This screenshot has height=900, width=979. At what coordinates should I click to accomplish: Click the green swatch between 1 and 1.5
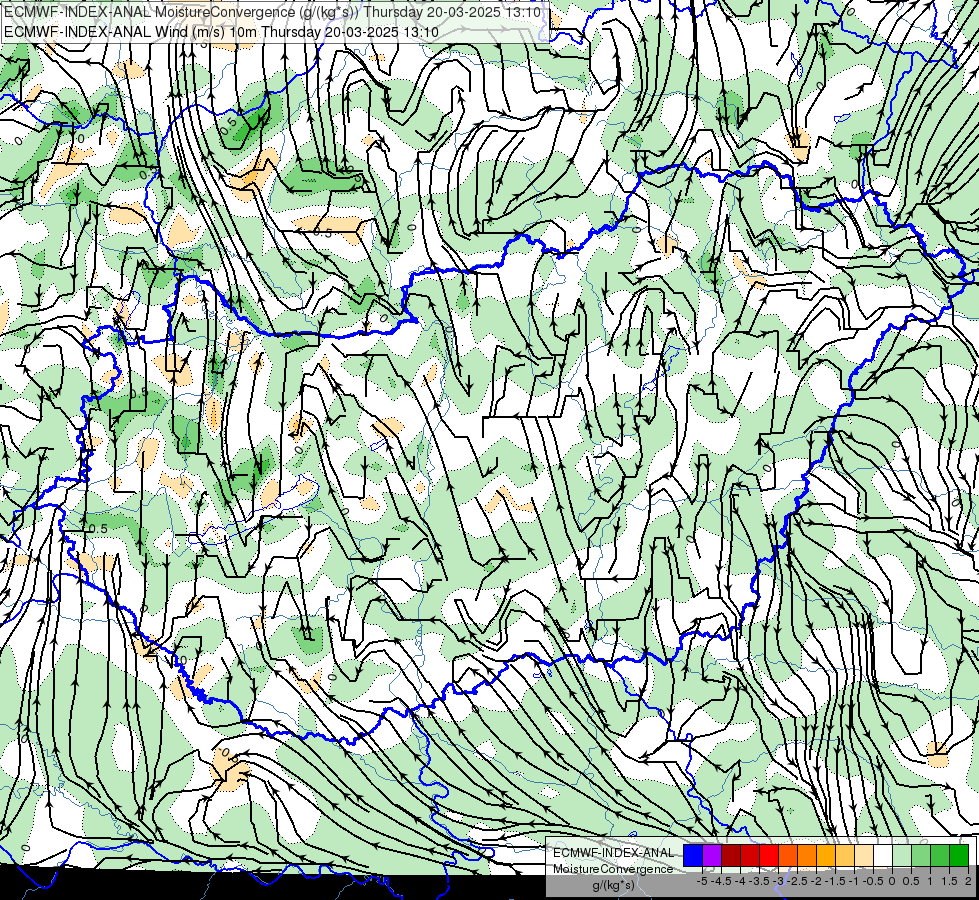(940, 855)
